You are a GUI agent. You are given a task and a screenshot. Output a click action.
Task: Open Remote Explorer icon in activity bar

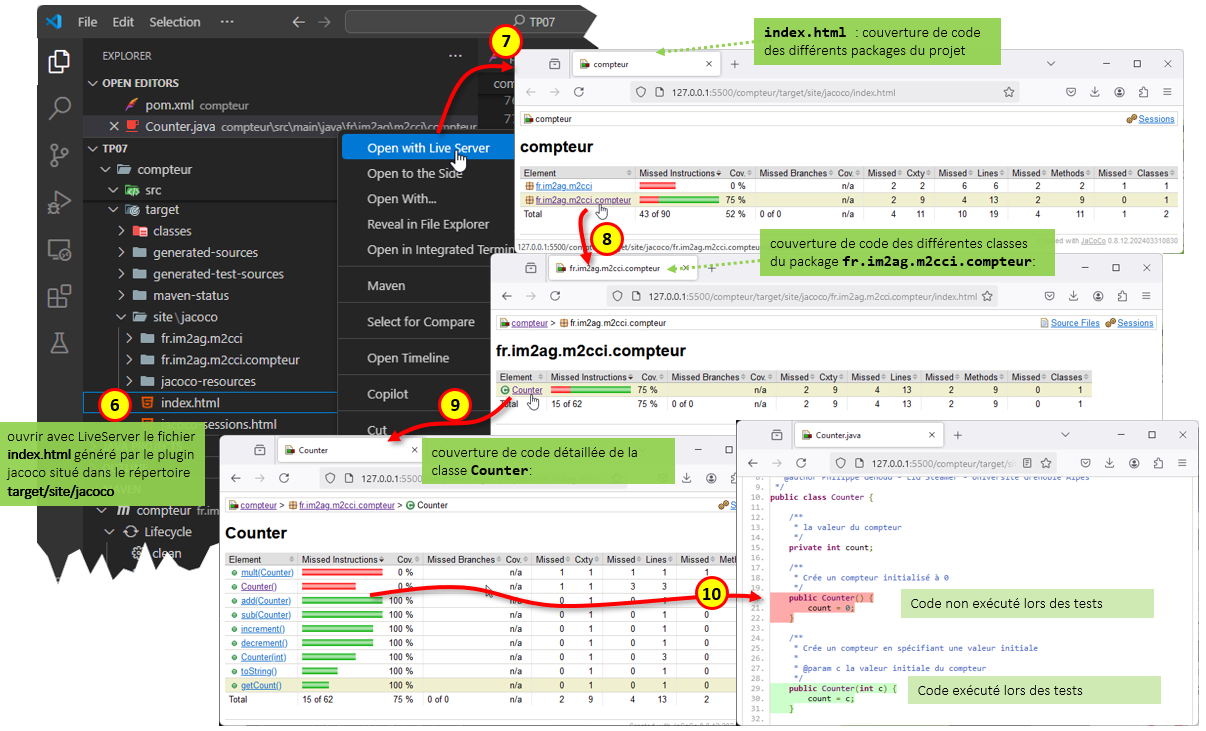59,249
